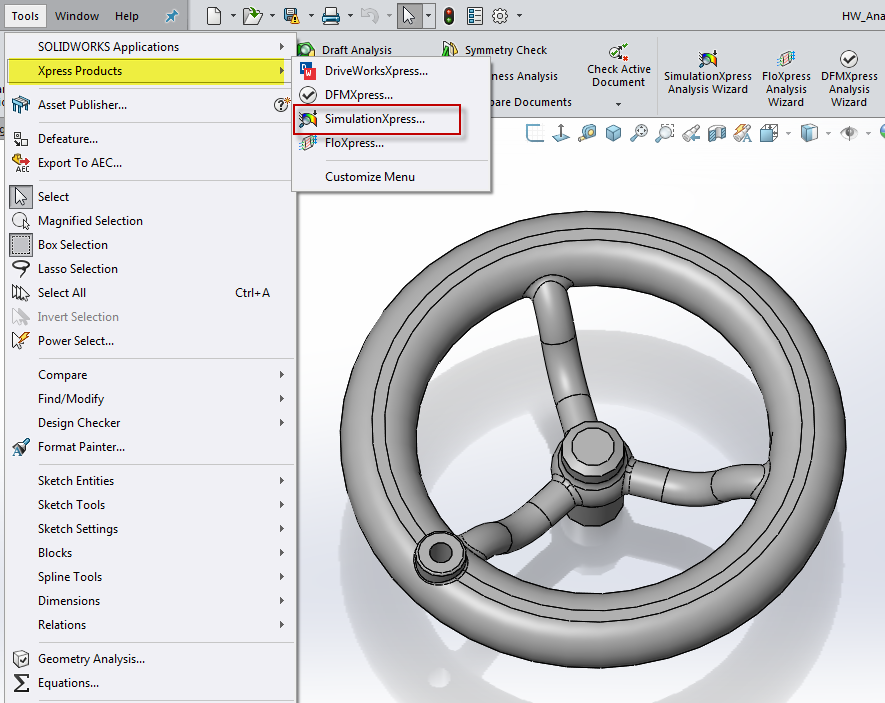Click the help question icon beside Asset Publisher
Screen dimensions: 885x703
[x=281, y=104]
